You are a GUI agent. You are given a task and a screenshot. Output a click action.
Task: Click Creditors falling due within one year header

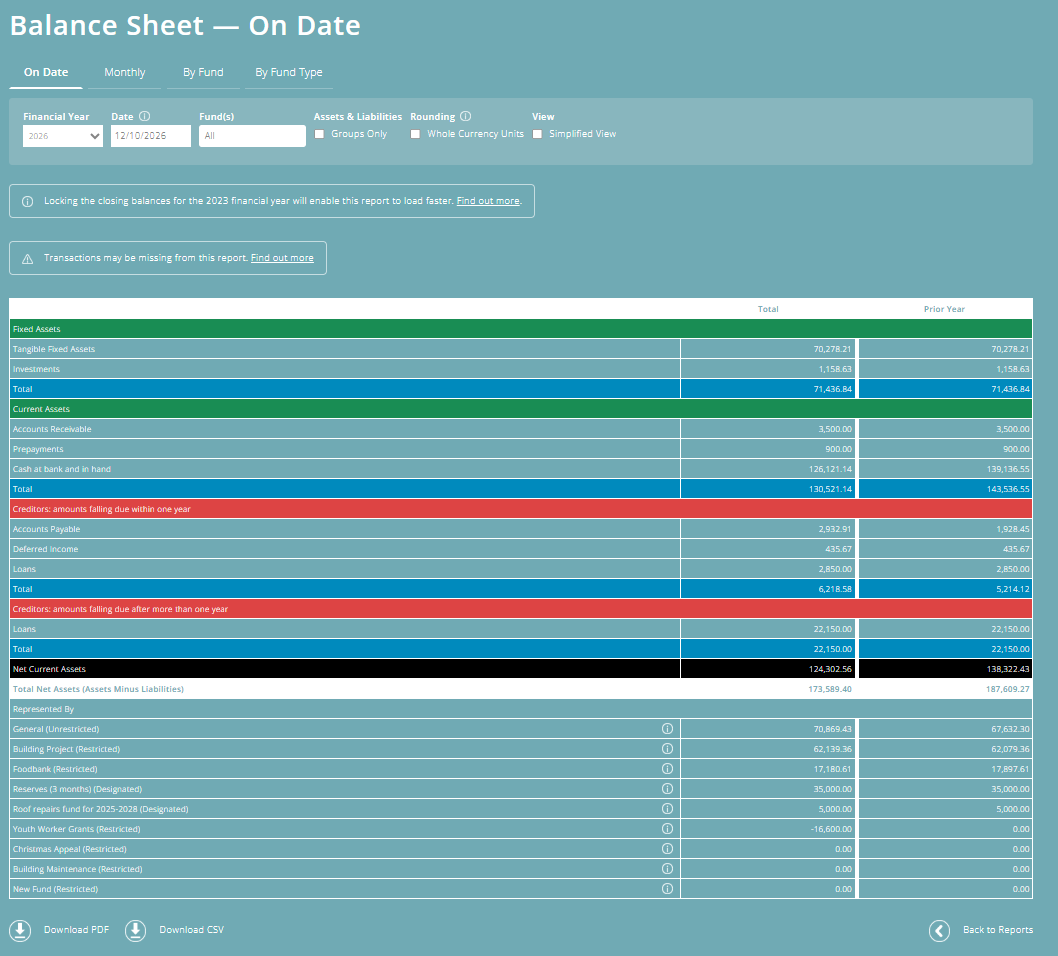click(x=521, y=509)
